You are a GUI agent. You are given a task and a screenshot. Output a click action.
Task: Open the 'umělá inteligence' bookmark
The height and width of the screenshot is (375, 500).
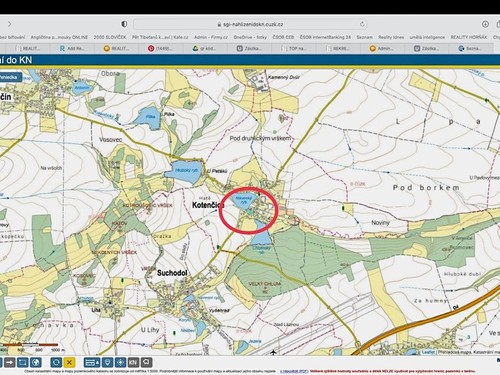[x=427, y=37]
